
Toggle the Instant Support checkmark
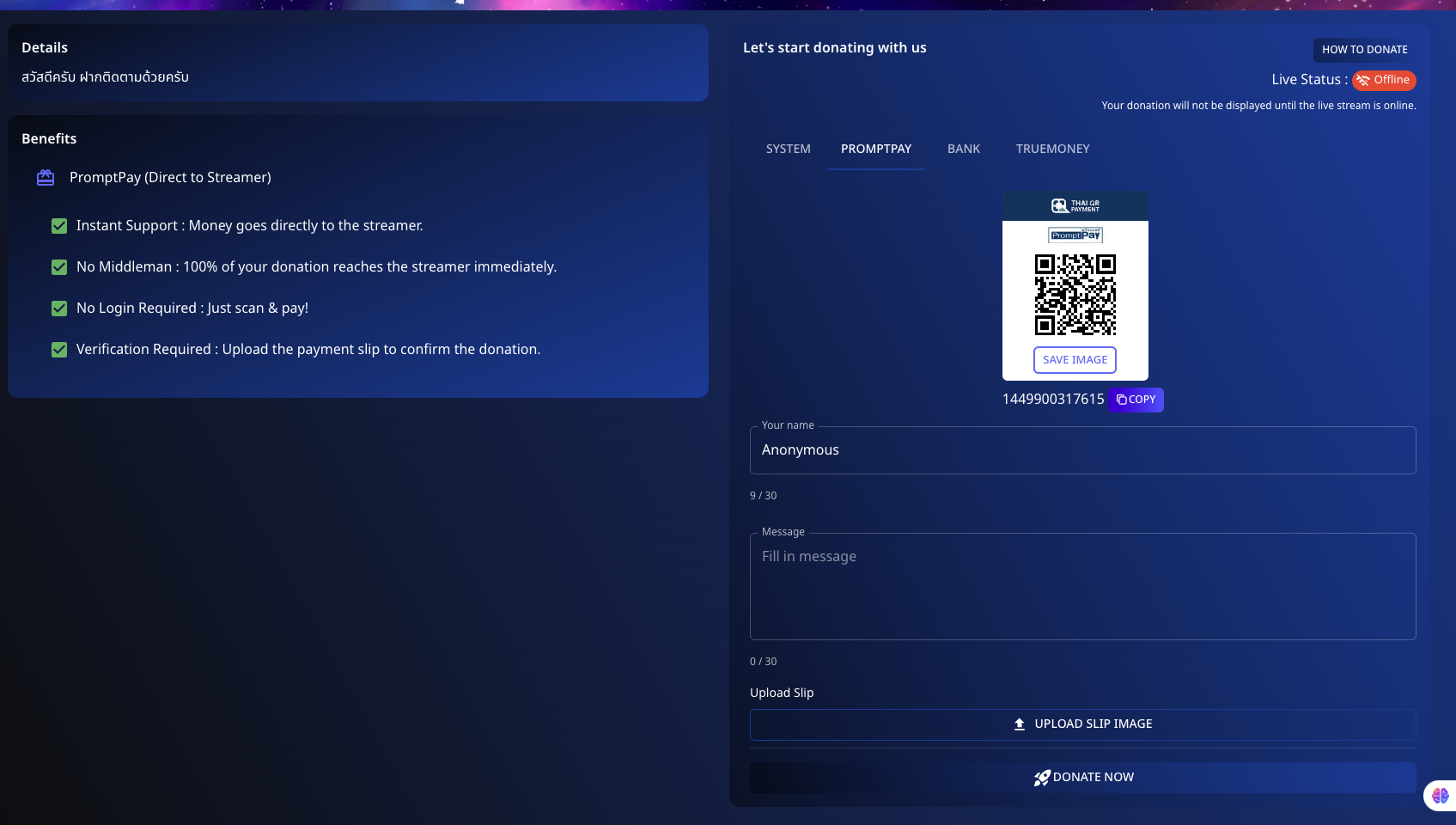pyautogui.click(x=59, y=226)
